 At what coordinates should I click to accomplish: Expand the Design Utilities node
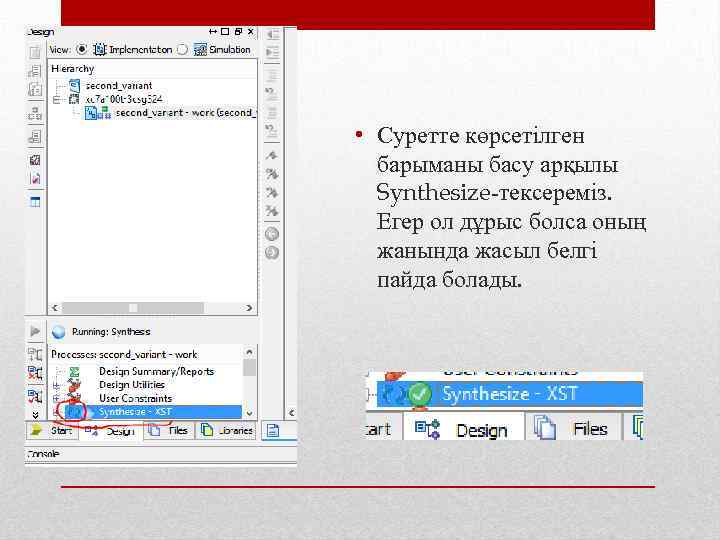pos(56,385)
